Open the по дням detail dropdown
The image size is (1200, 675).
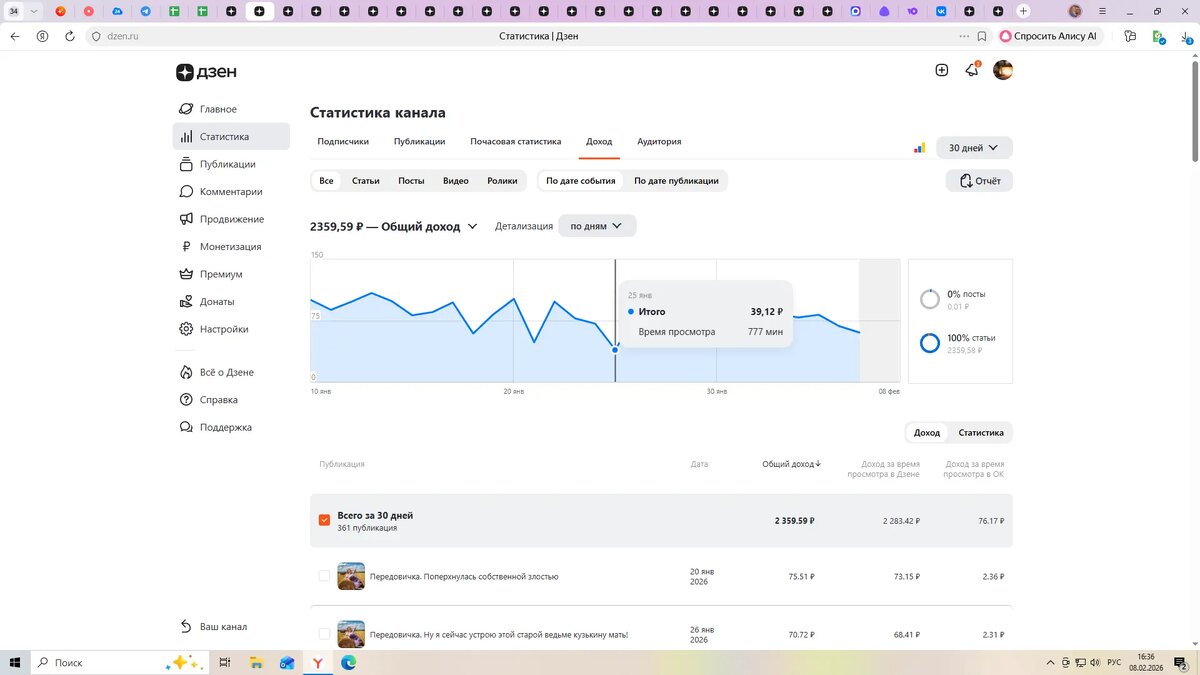coord(597,226)
